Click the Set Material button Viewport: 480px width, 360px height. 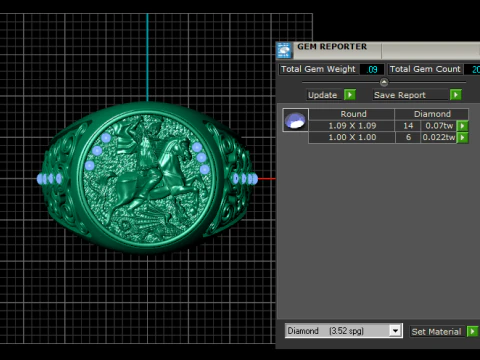pyautogui.click(x=437, y=332)
